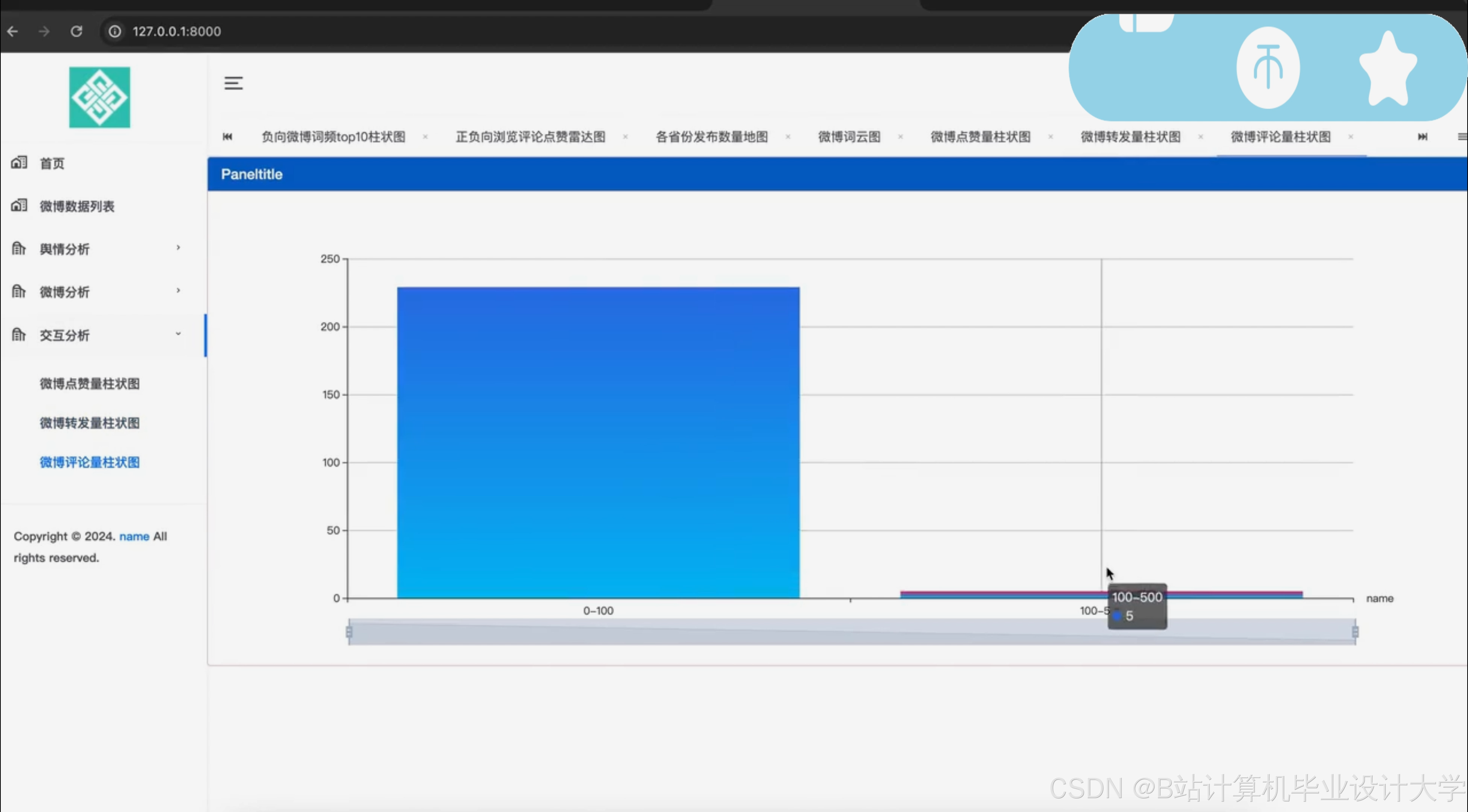This screenshot has height=812, width=1468.
Task: Click the 'name' link in footer
Action: pos(134,536)
